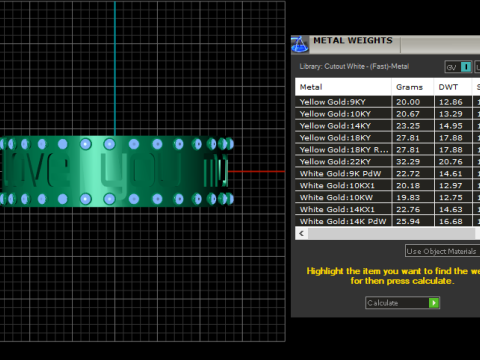480x360 pixels.
Task: Select the Yellow Gold:18KY row
Action: point(387,138)
